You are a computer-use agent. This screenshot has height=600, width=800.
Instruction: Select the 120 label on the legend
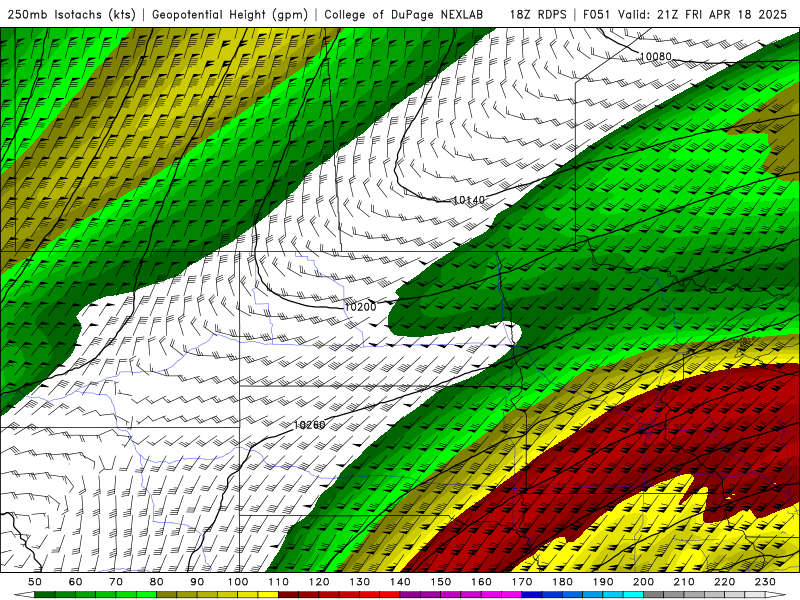click(319, 582)
